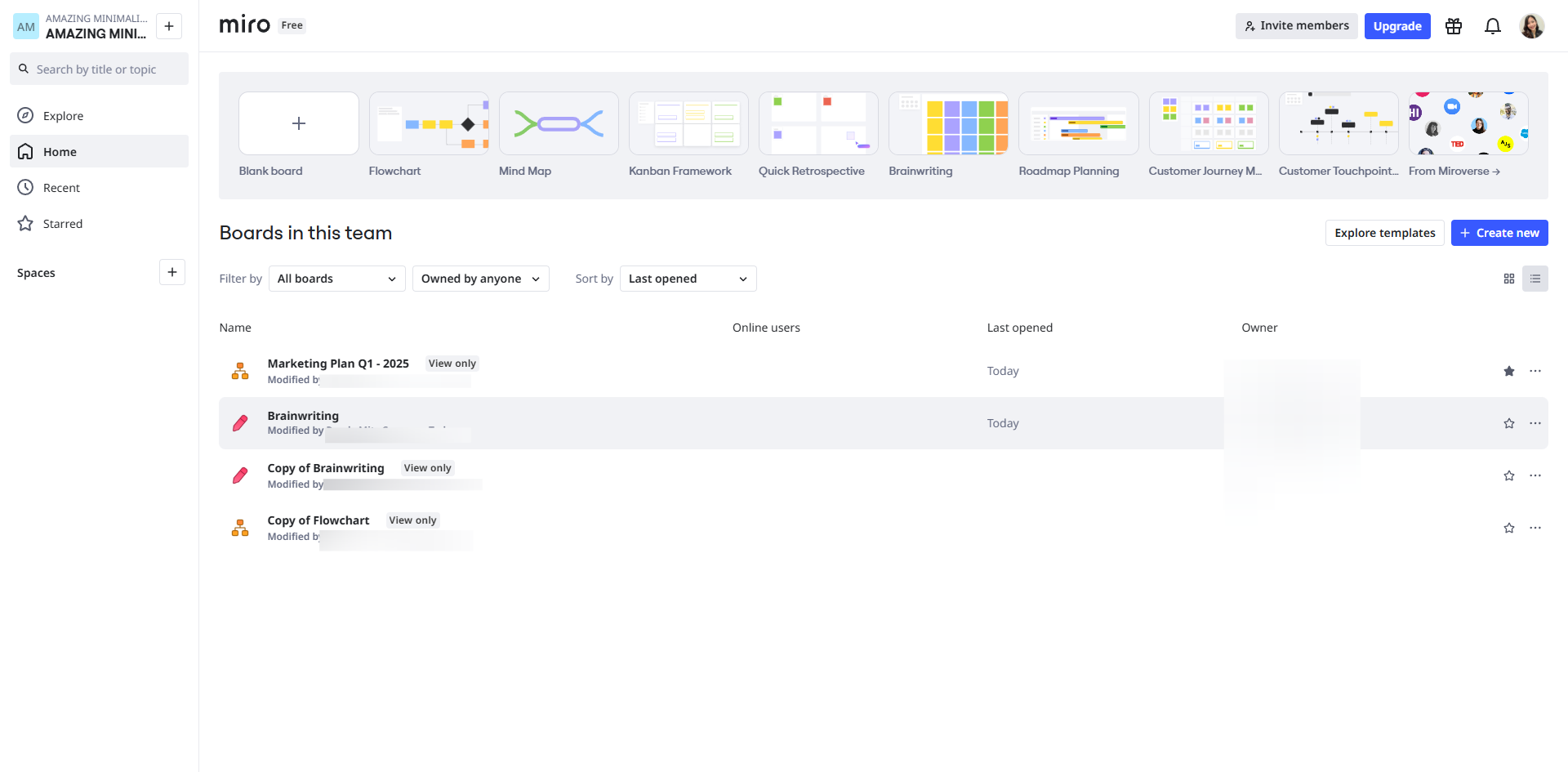Switch to list view layout
This screenshot has height=772, width=1568.
pyautogui.click(x=1535, y=279)
